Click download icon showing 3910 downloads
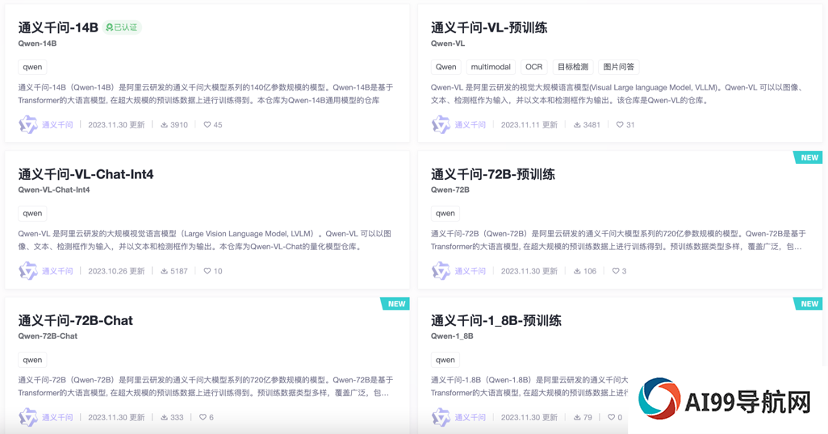 tap(164, 125)
